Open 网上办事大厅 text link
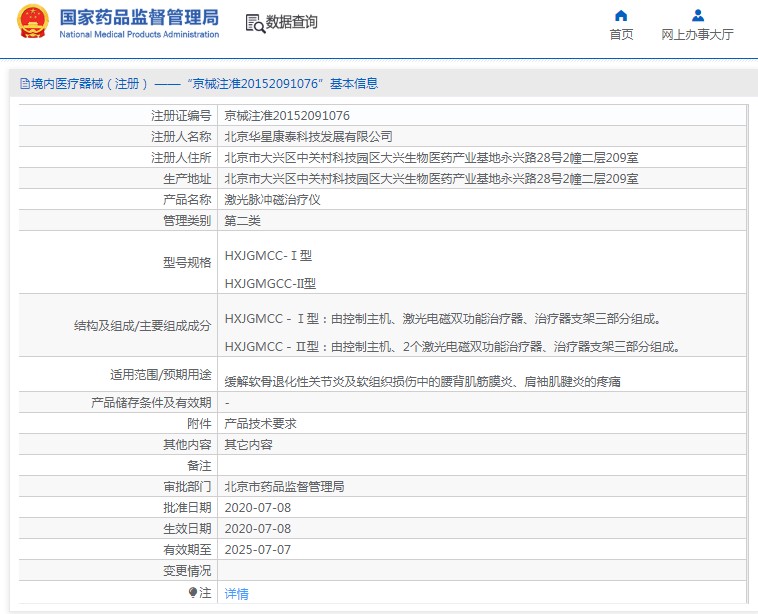Image resolution: width=758 pixels, height=614 pixels. [698, 34]
